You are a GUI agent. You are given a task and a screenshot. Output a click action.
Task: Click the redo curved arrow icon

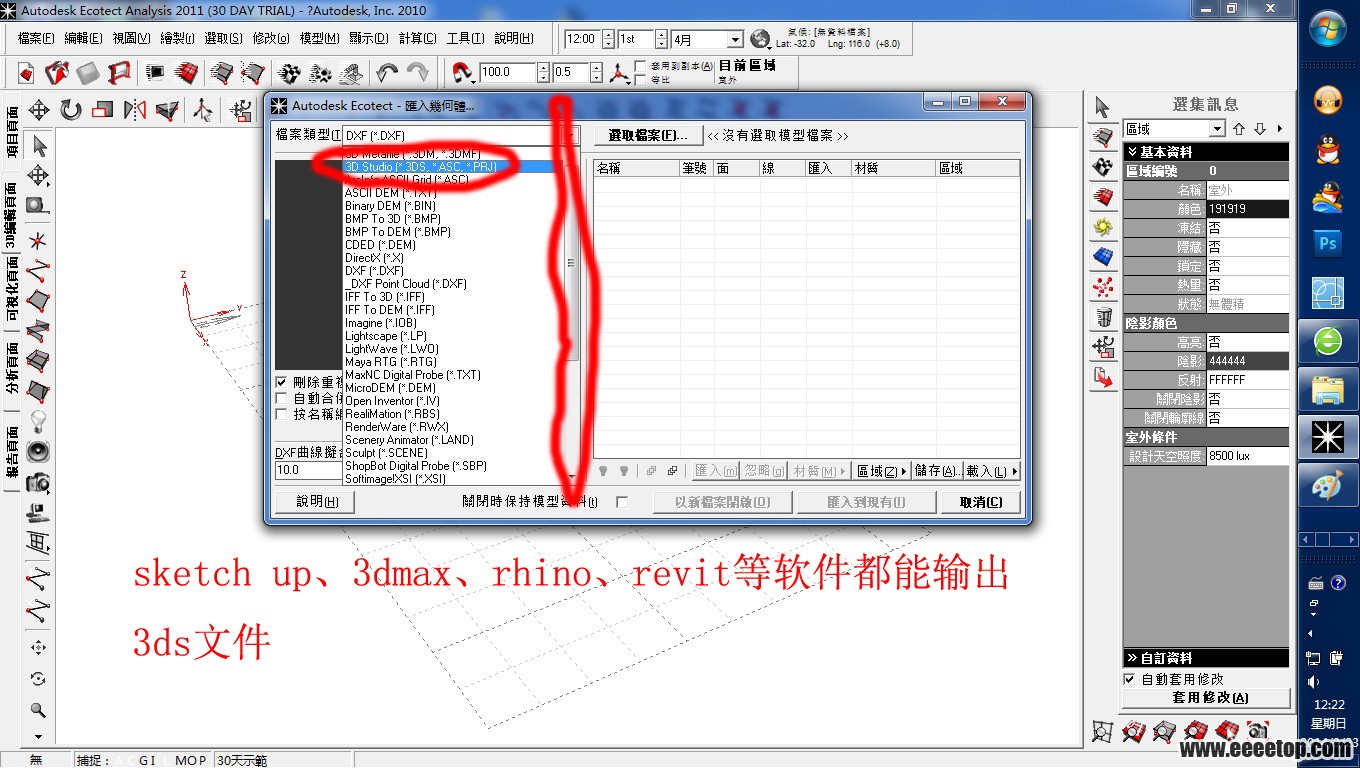[418, 73]
